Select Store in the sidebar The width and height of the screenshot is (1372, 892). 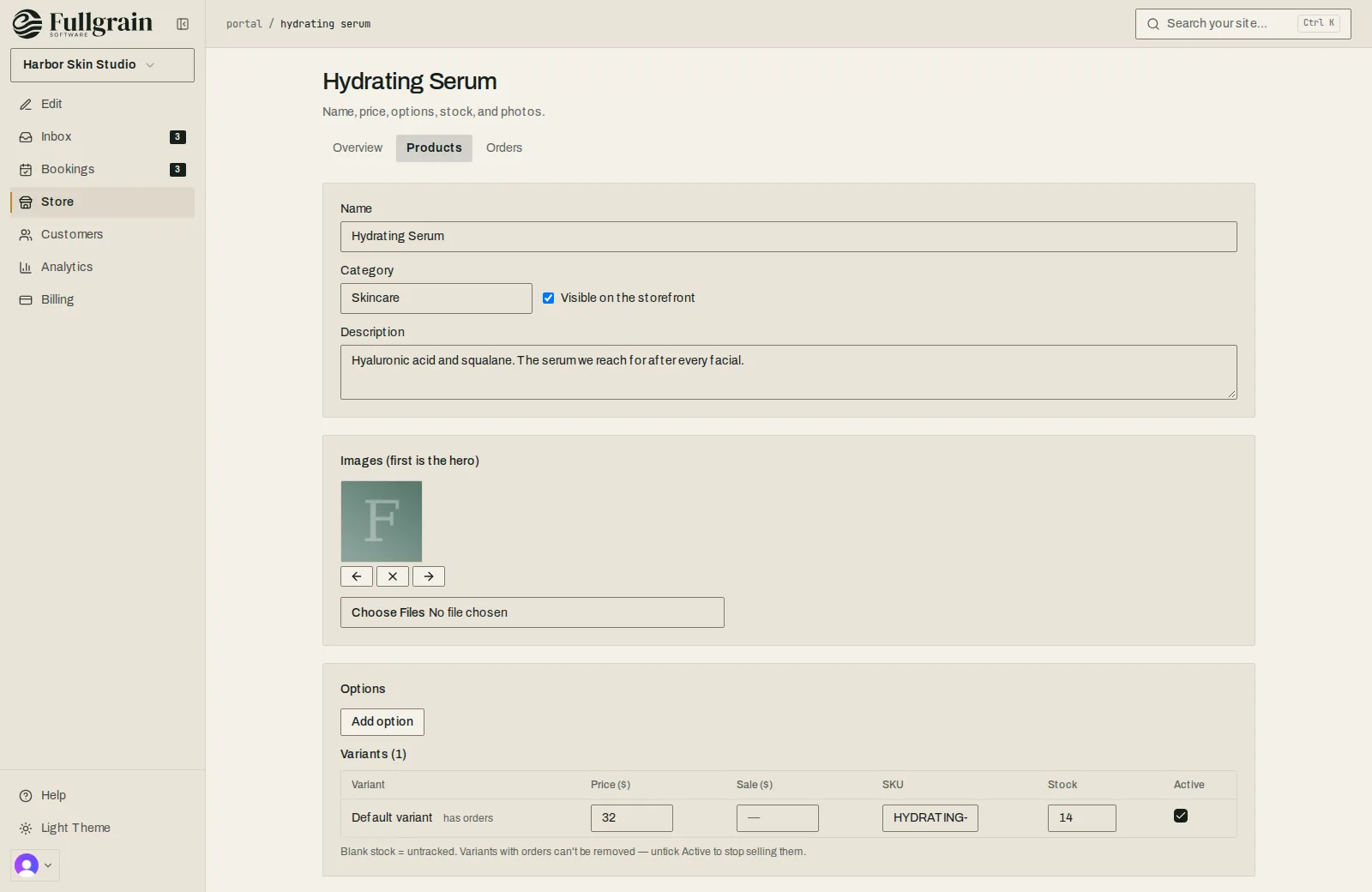pos(102,202)
